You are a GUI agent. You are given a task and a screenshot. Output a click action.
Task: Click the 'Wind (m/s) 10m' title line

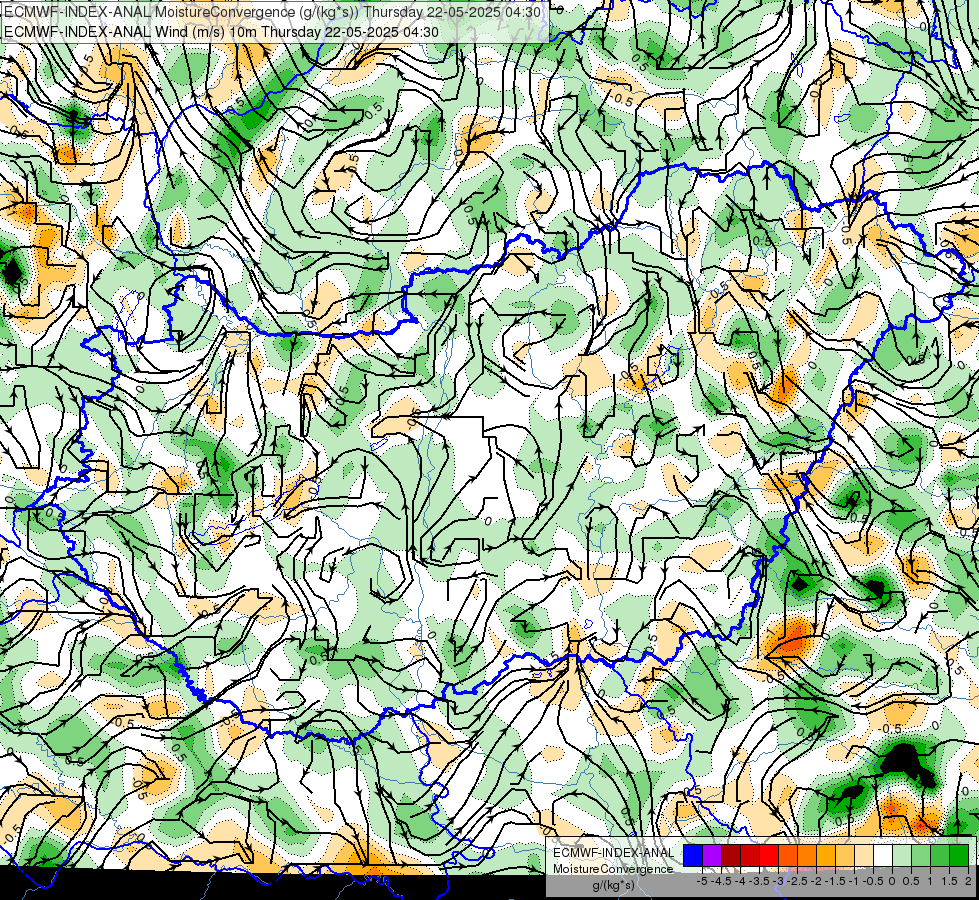tap(221, 32)
